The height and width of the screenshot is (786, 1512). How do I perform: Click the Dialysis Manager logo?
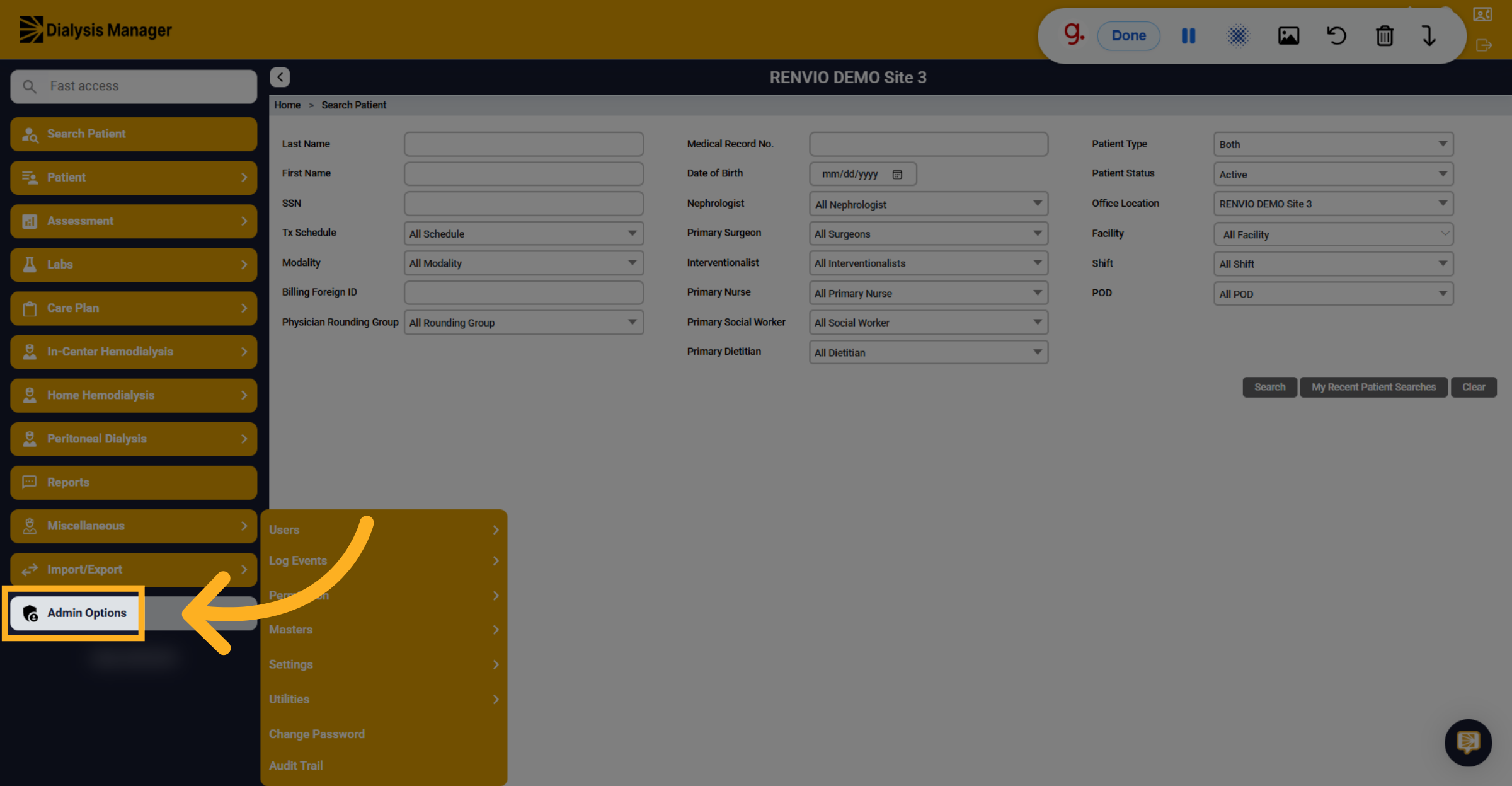click(96, 30)
